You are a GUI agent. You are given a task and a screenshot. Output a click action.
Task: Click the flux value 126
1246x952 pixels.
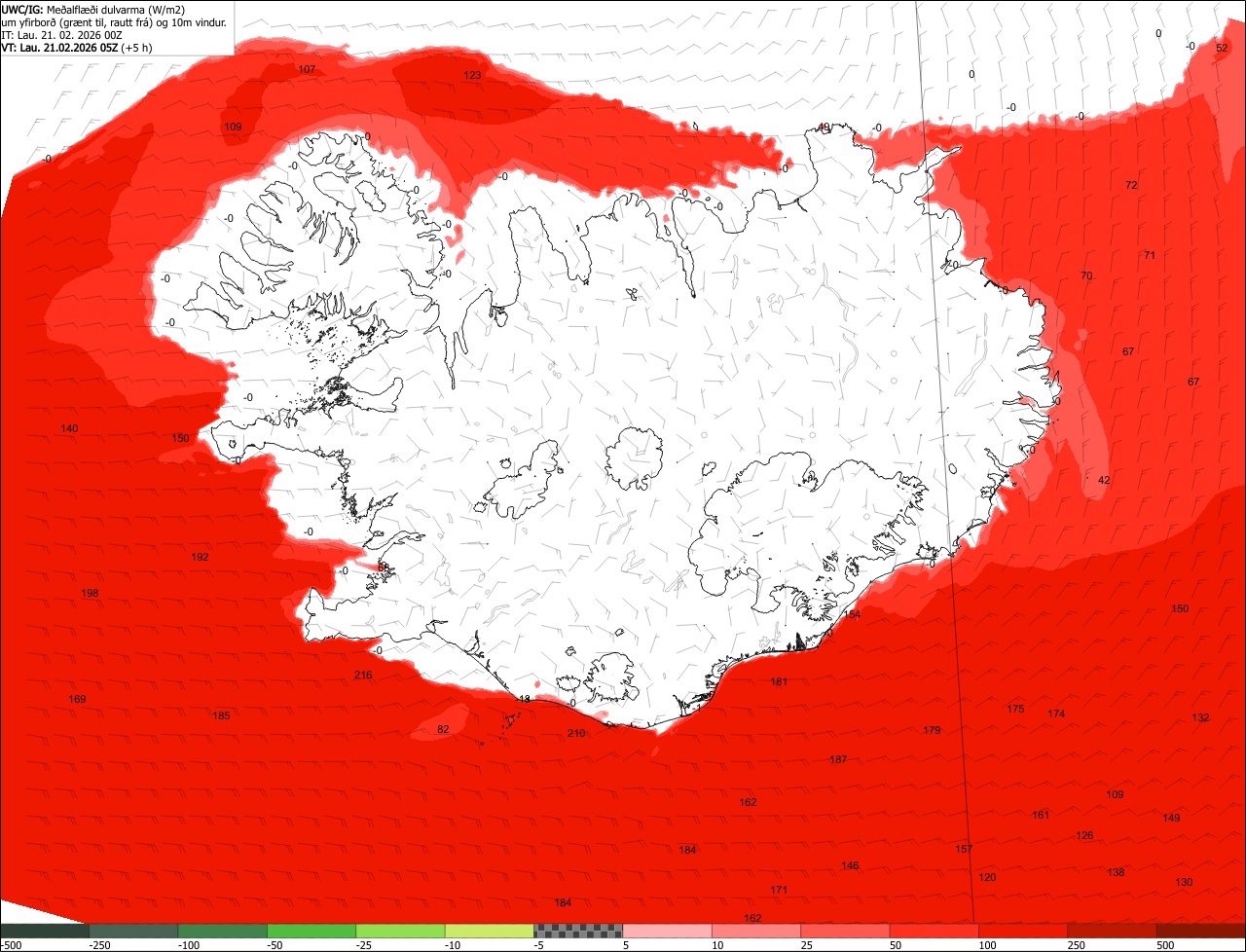coord(1084,835)
